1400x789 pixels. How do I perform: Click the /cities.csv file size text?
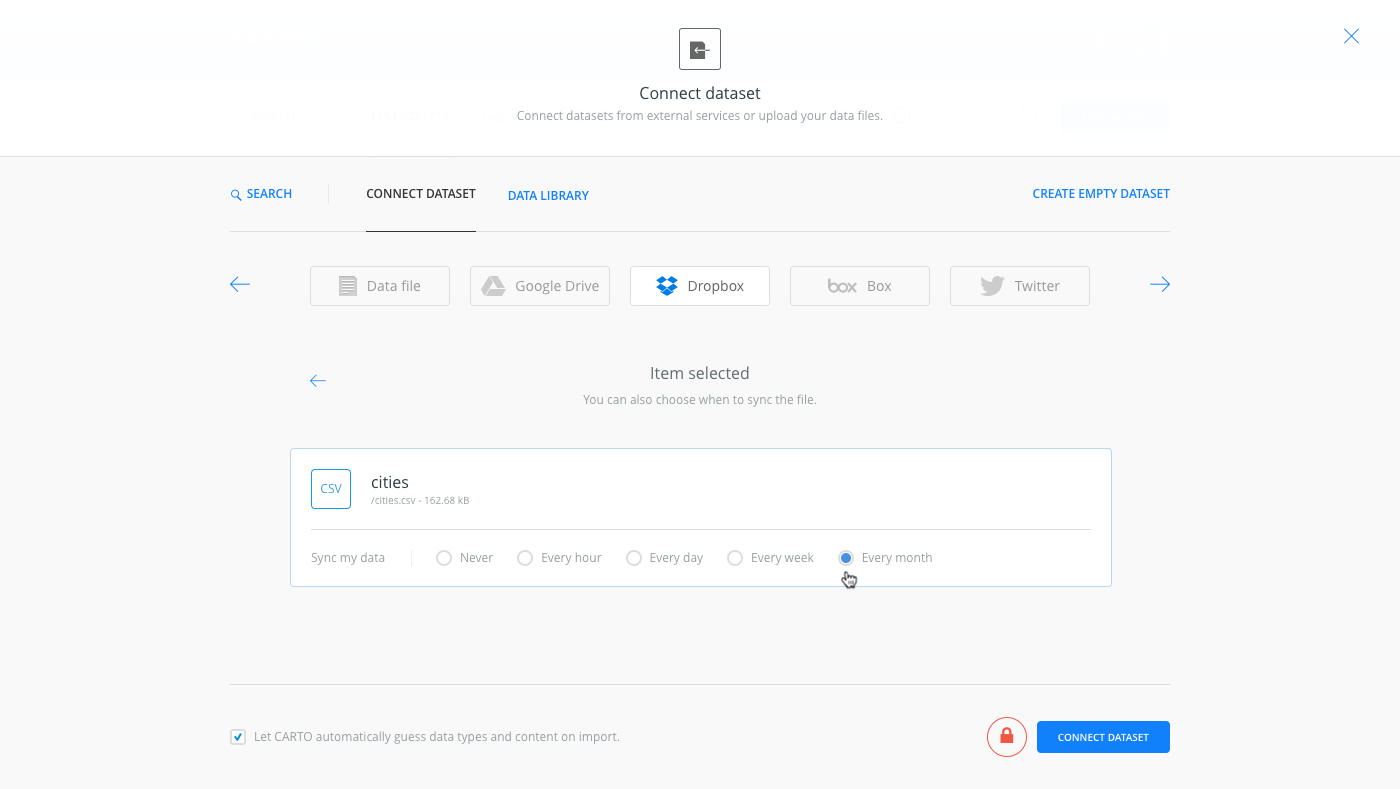tap(420, 501)
